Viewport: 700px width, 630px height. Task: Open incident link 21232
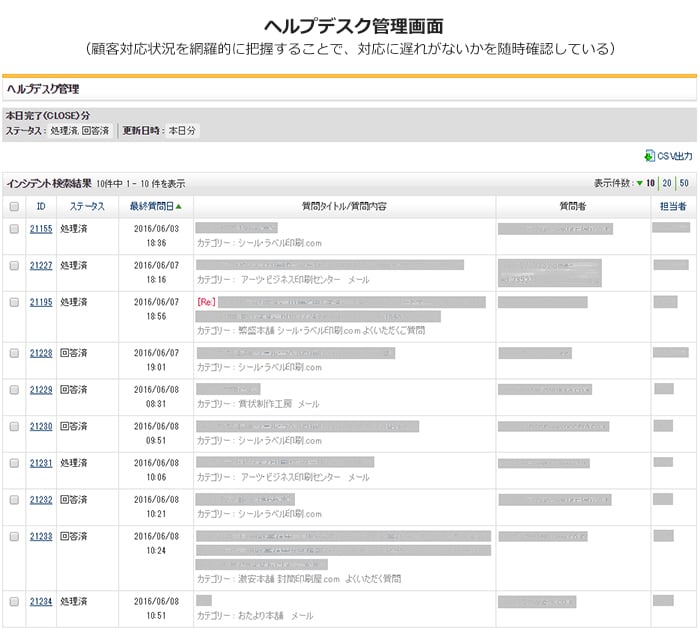41,500
